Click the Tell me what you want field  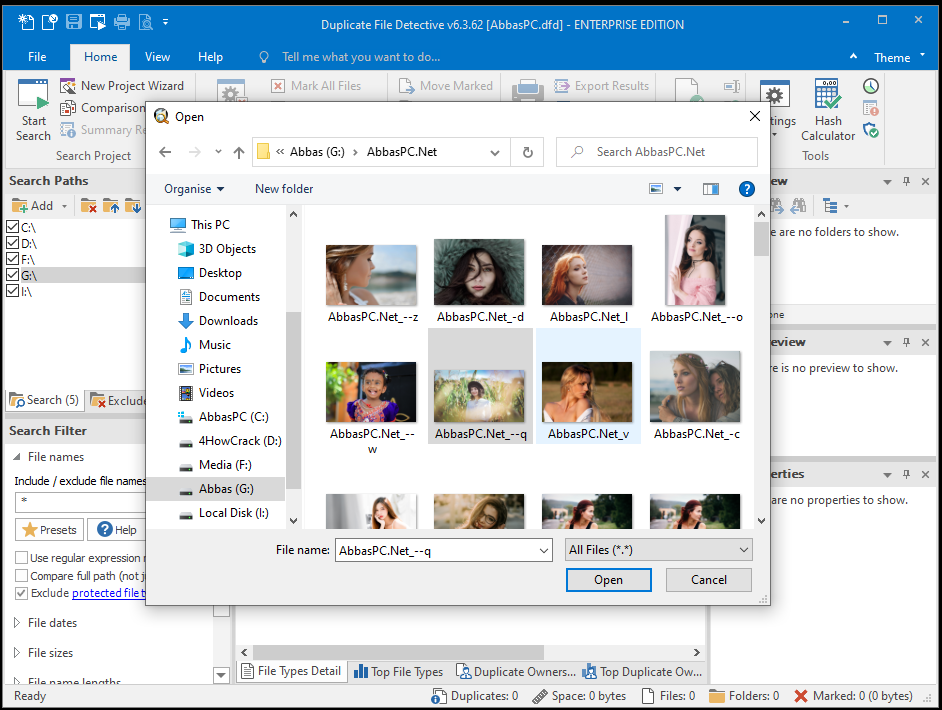tap(361, 57)
